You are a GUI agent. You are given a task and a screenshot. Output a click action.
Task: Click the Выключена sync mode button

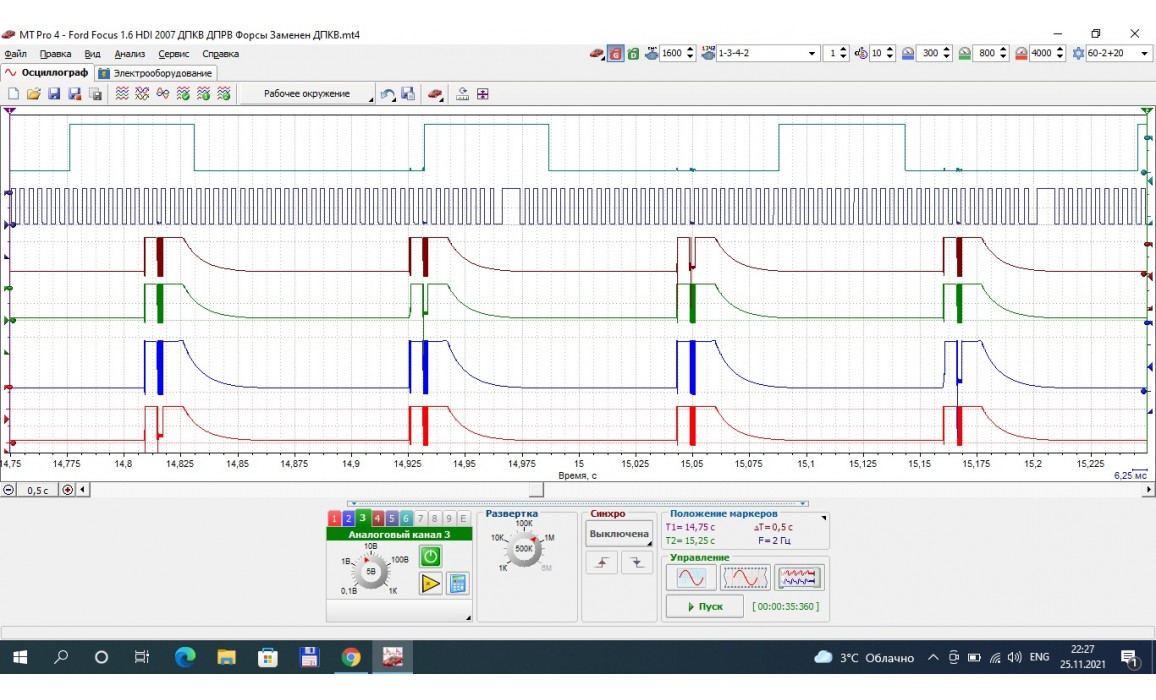[618, 534]
